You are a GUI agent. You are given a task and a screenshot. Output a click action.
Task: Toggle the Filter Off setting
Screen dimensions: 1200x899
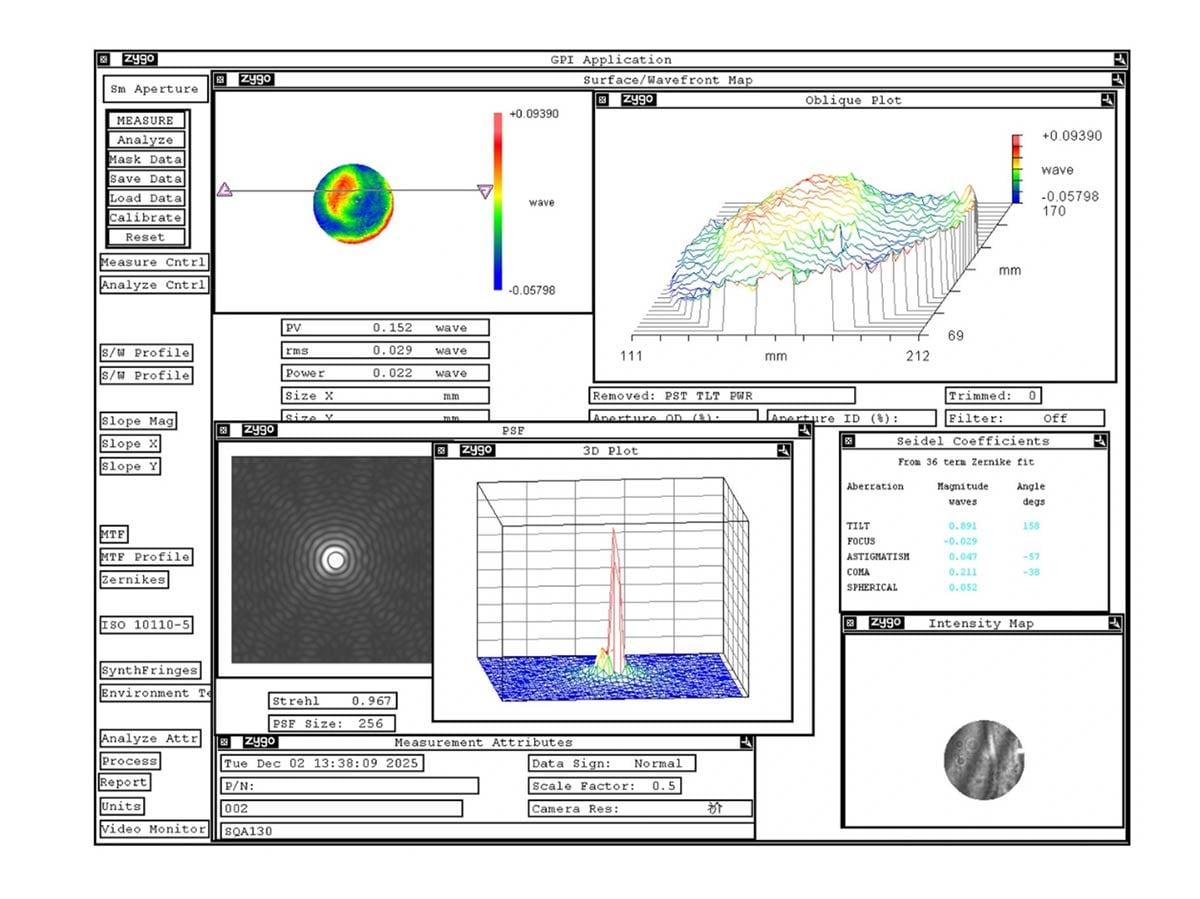click(x=1025, y=419)
